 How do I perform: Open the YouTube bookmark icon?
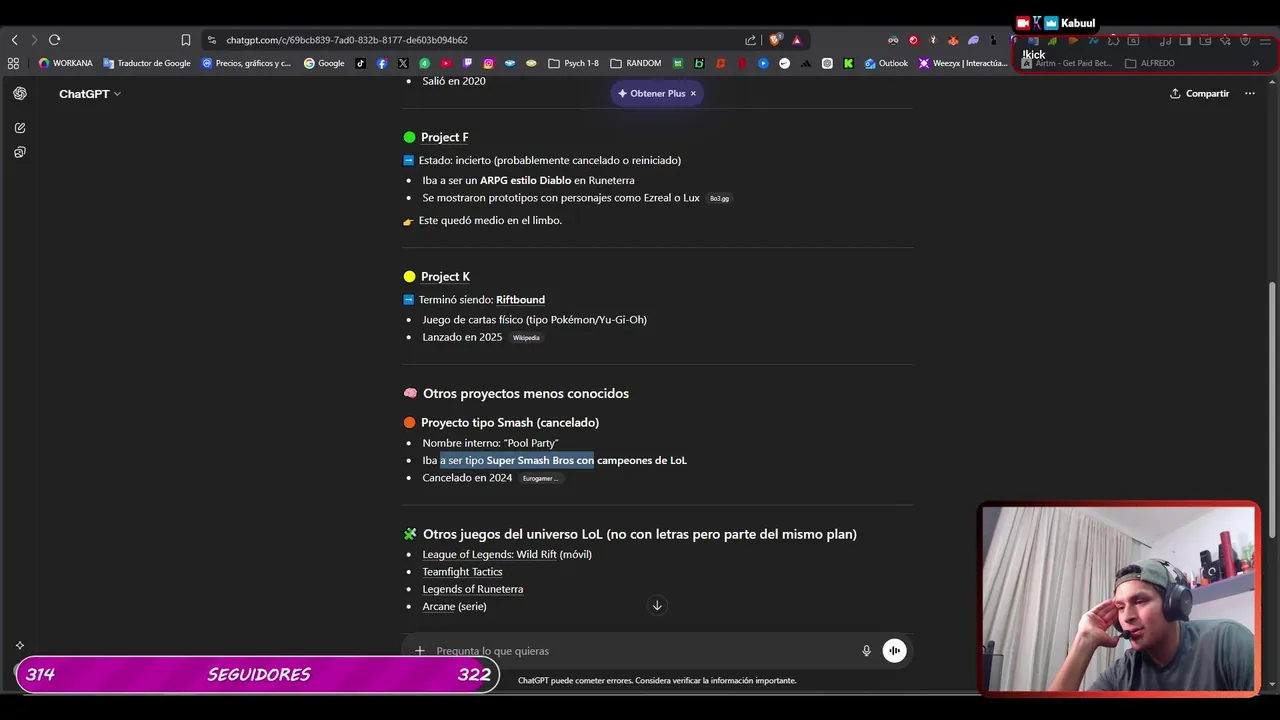pyautogui.click(x=446, y=63)
